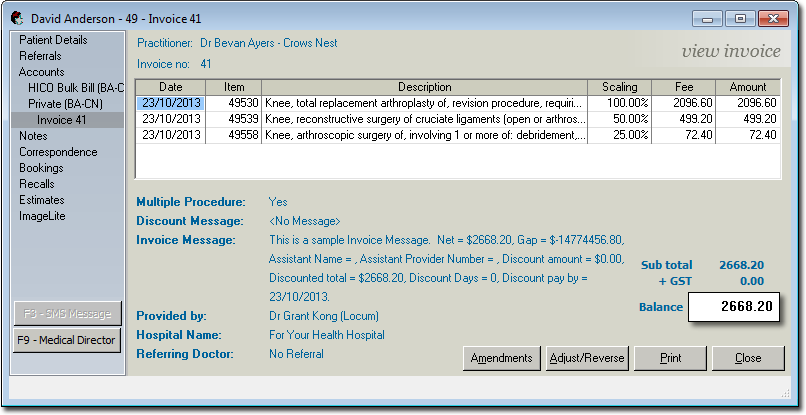Go to Correspondence section
Viewport: 806px width, 415px height.
pos(58,152)
